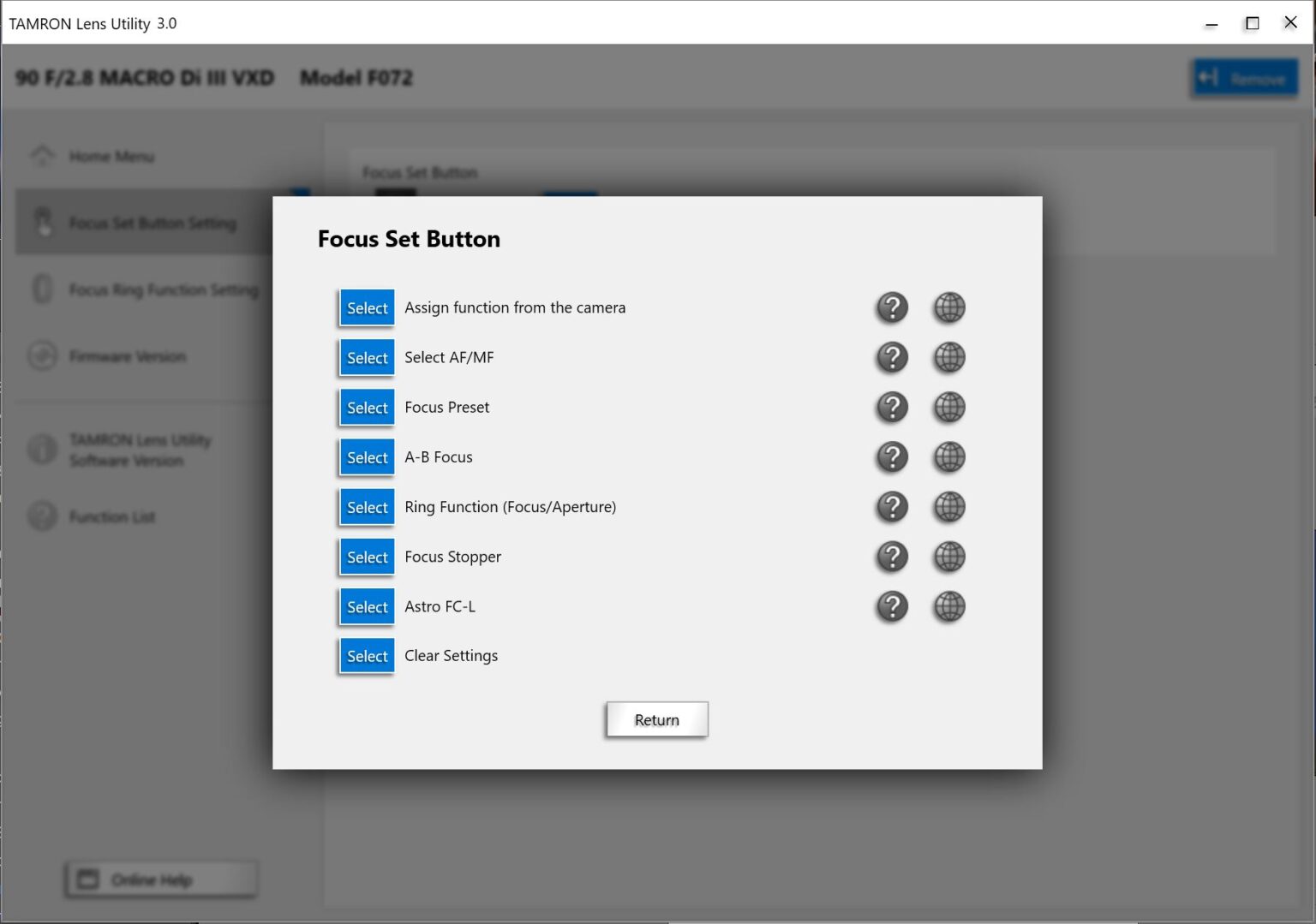The height and width of the screenshot is (924, 1316).
Task: Select Assign function from the camera
Action: click(367, 308)
